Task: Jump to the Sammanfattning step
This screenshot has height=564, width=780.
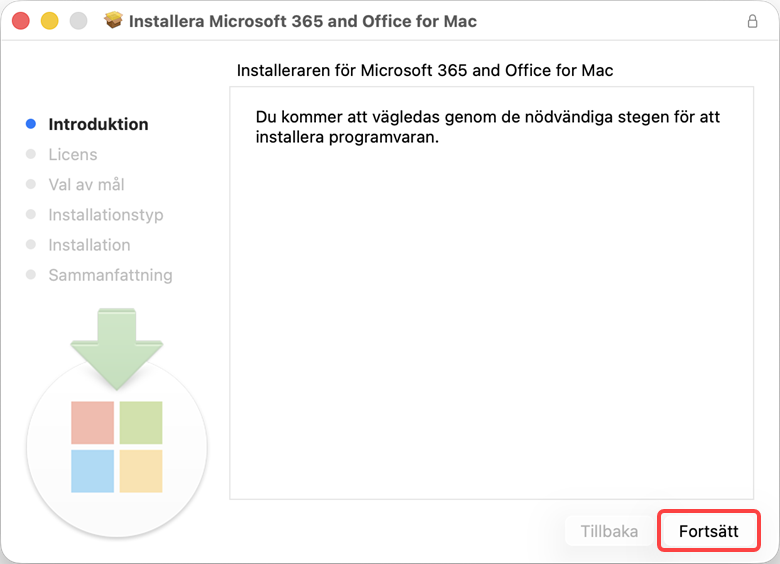Action: 110,274
